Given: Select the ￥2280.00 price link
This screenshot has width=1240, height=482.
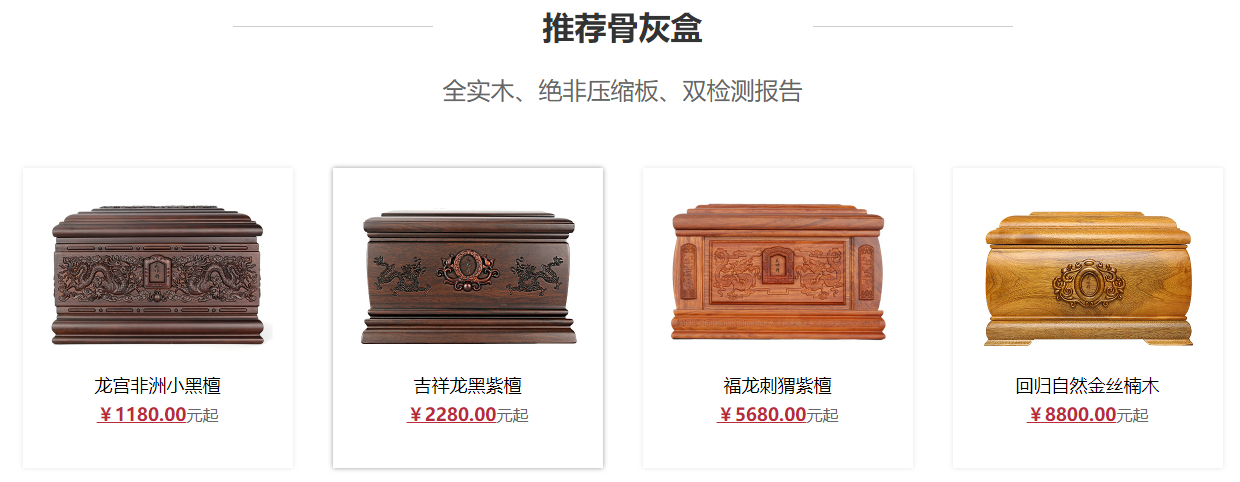Looking at the screenshot, I should 452,415.
